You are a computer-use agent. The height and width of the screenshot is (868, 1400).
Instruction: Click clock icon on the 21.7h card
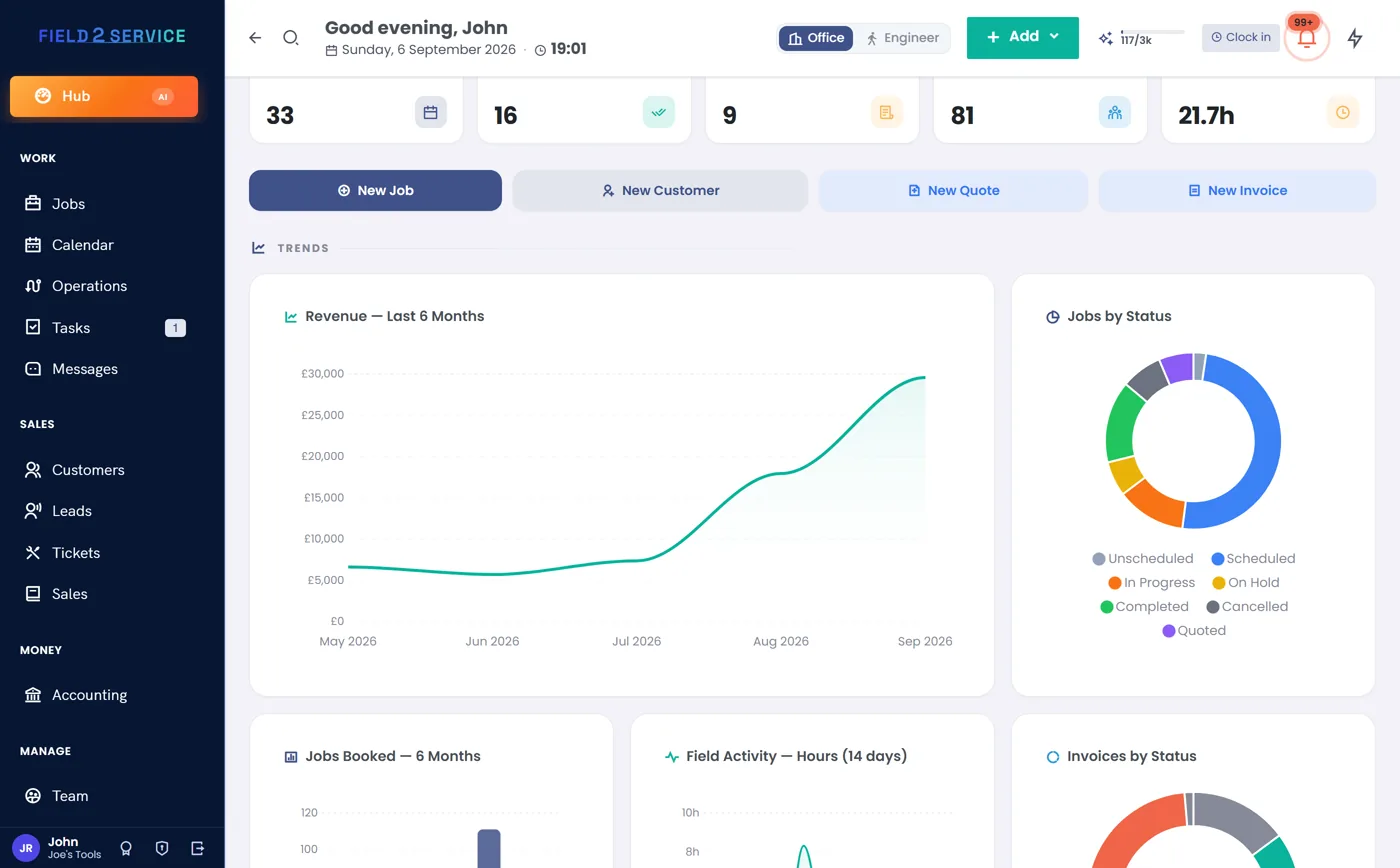point(1343,113)
